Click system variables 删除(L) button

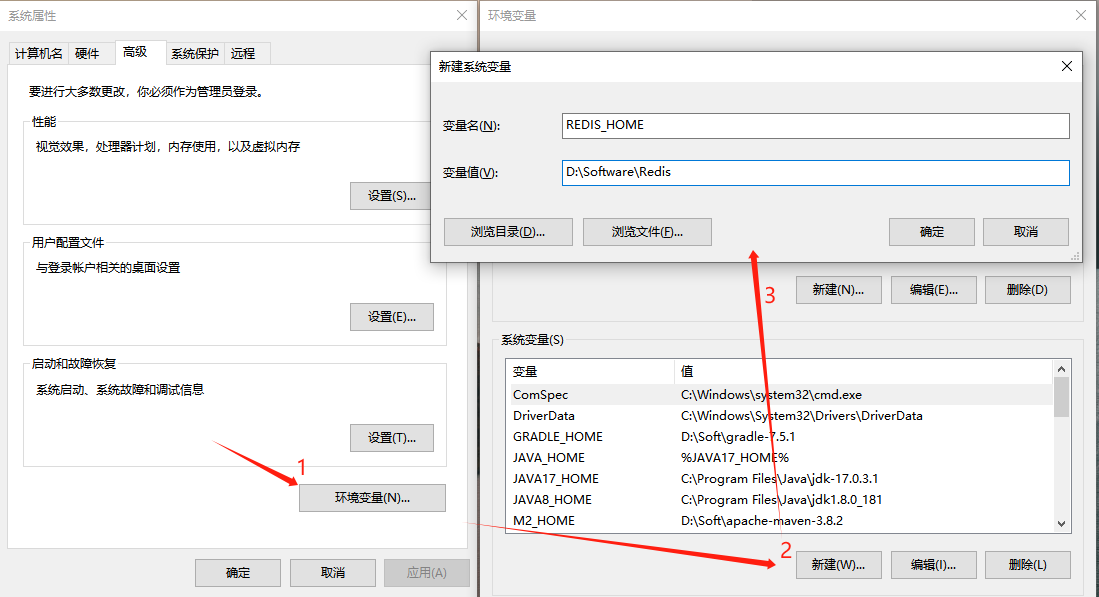[x=1028, y=565]
